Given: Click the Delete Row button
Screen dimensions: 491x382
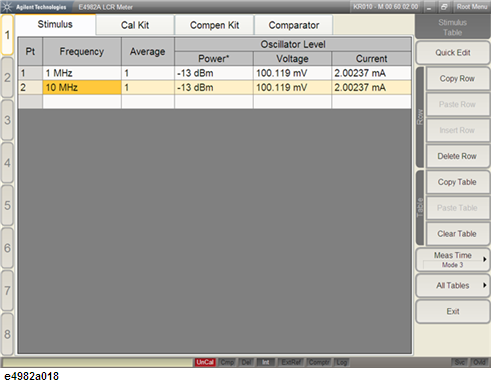Looking at the screenshot, I should pyautogui.click(x=457, y=156).
